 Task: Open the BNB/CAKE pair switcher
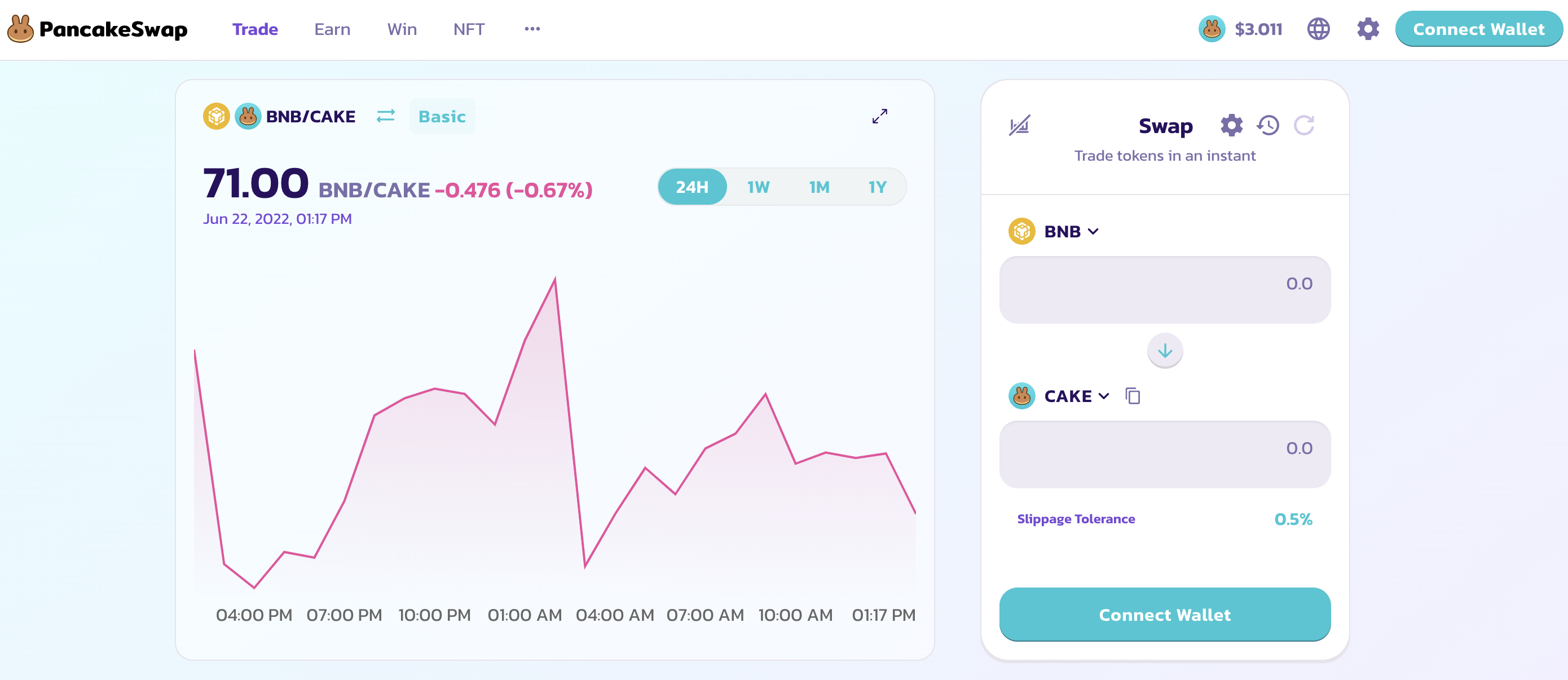pos(385,116)
